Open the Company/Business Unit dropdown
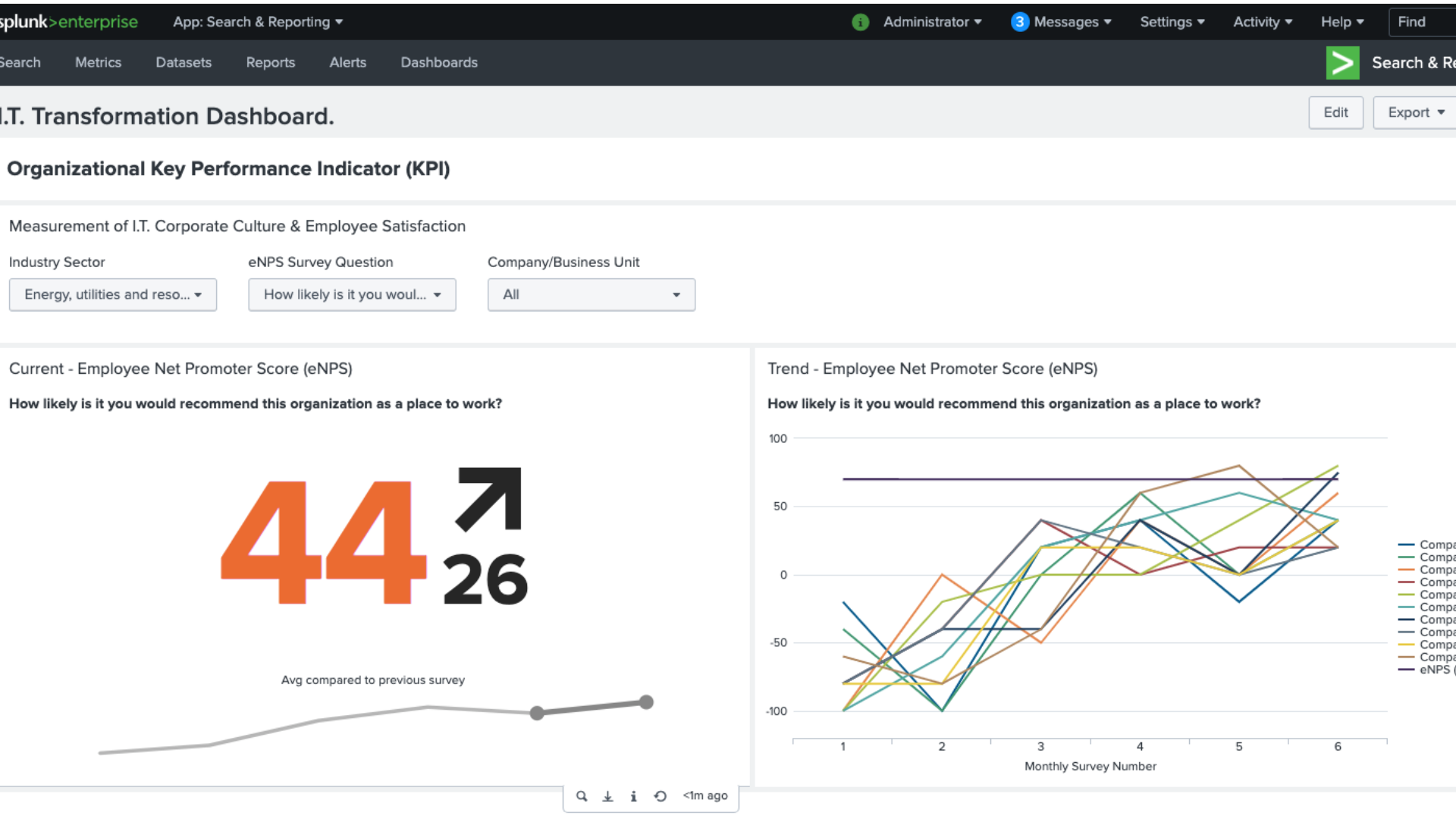 pos(591,294)
